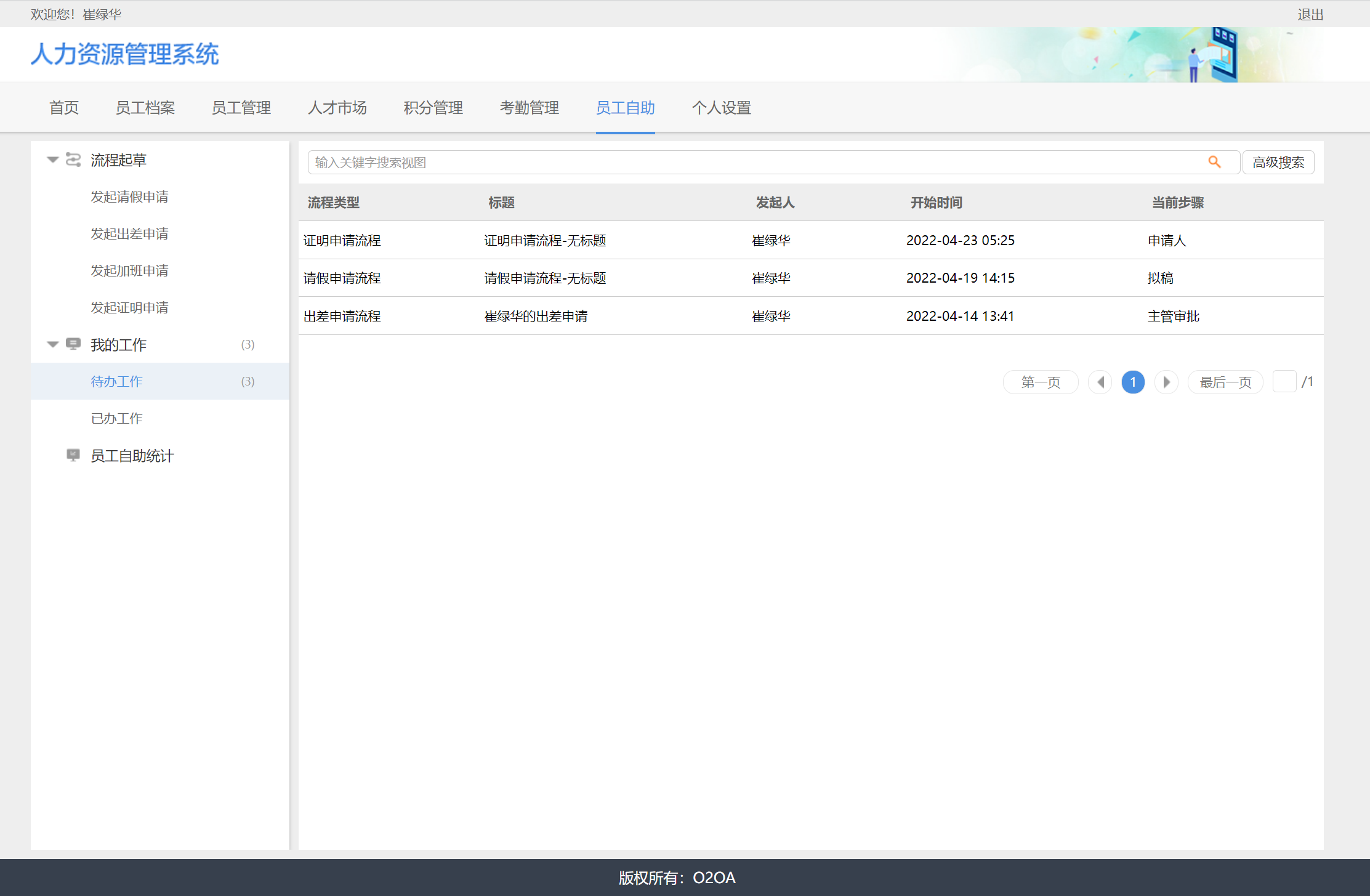Click the 高级搜索 button

[1278, 163]
